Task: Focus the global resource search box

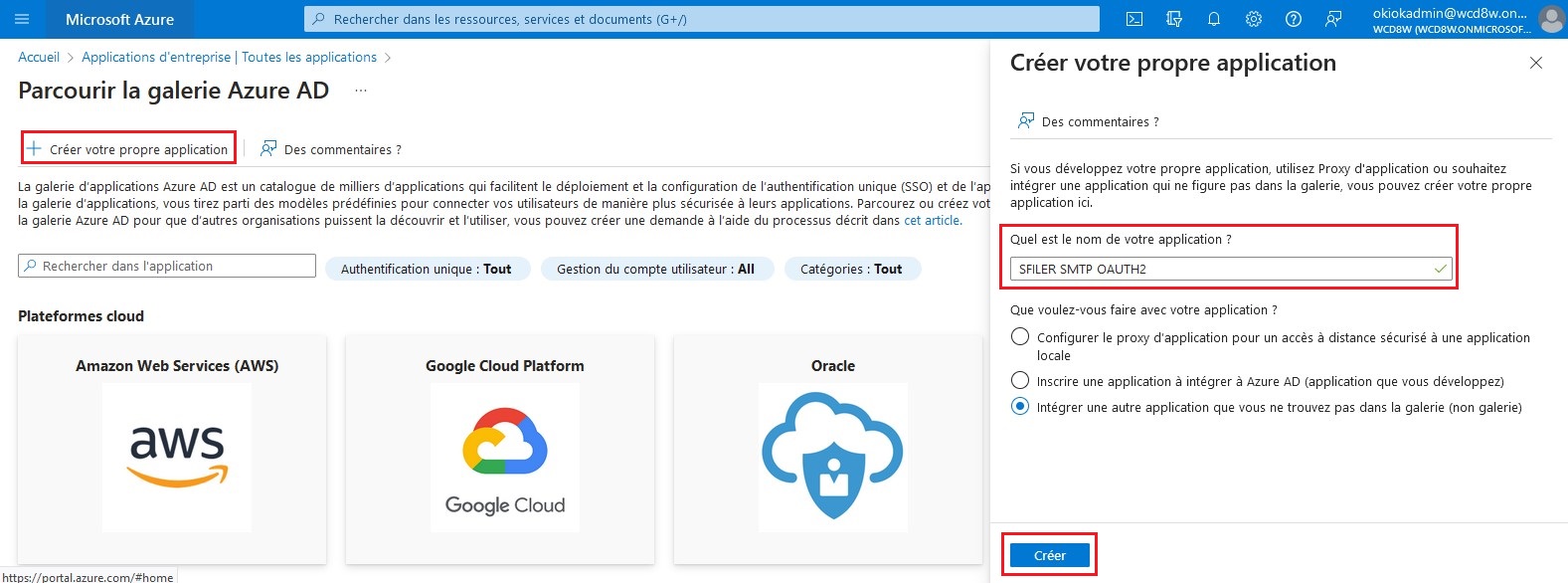Action: tap(702, 19)
